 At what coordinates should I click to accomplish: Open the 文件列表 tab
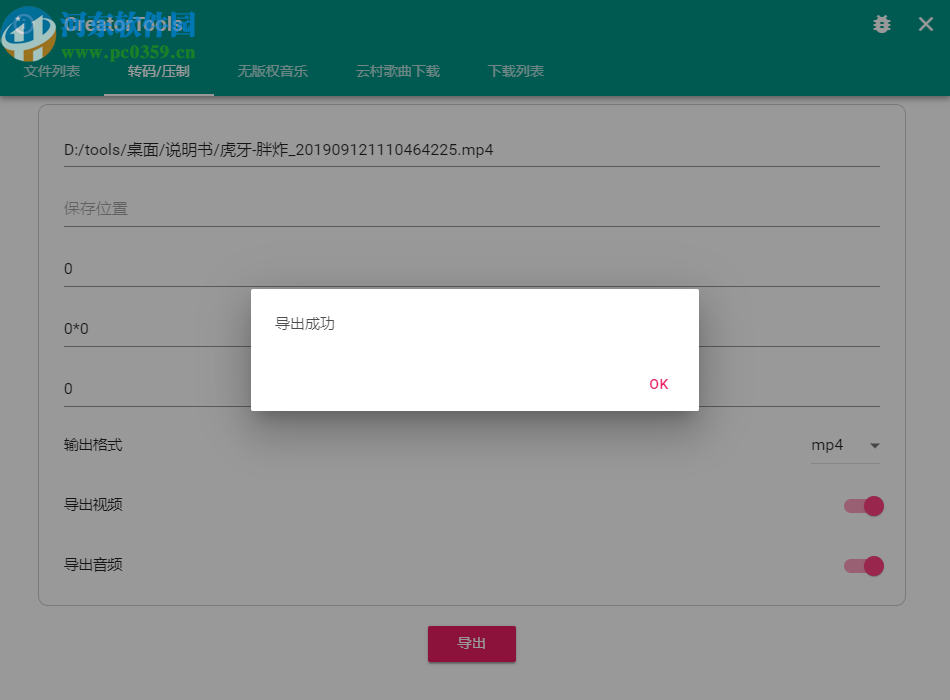point(51,71)
